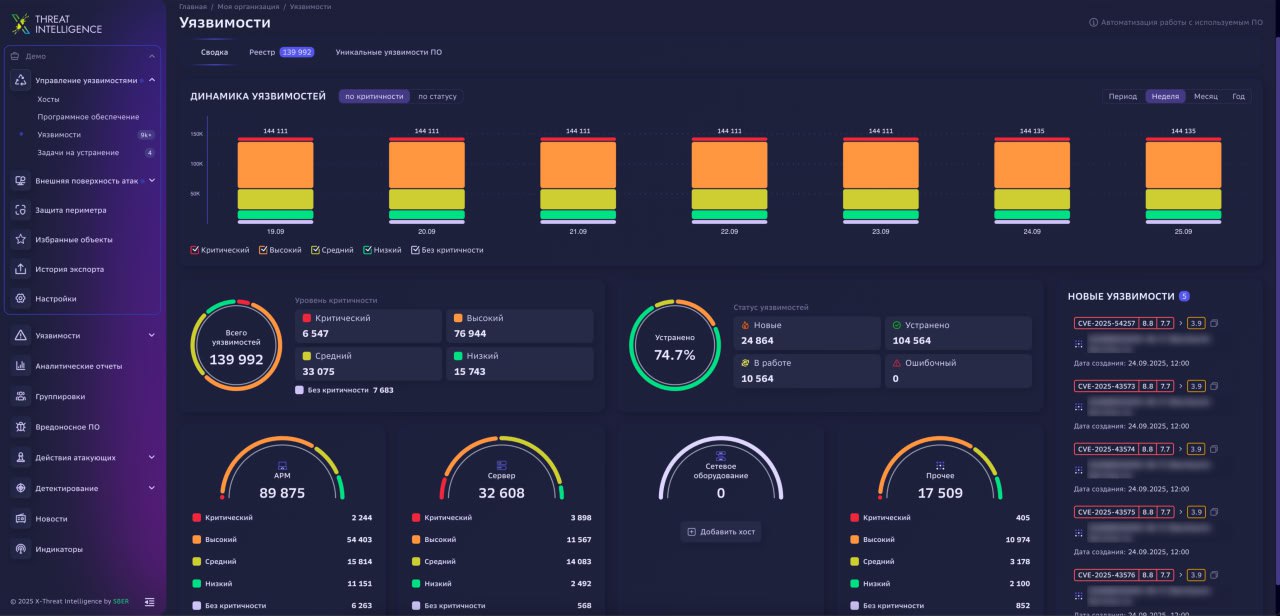Open Уникальные уязвимости ПО tab
This screenshot has width=1280, height=616.
[x=388, y=52]
